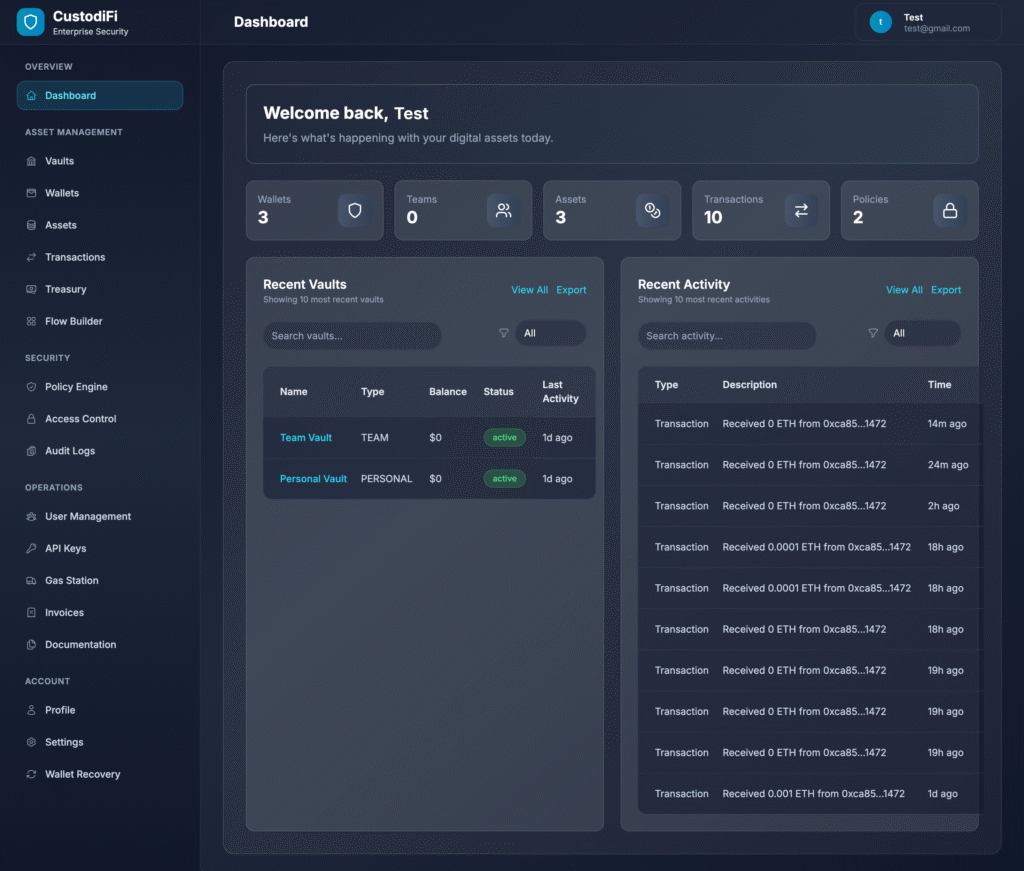Click the Wallets icon in sidebar

(31, 193)
